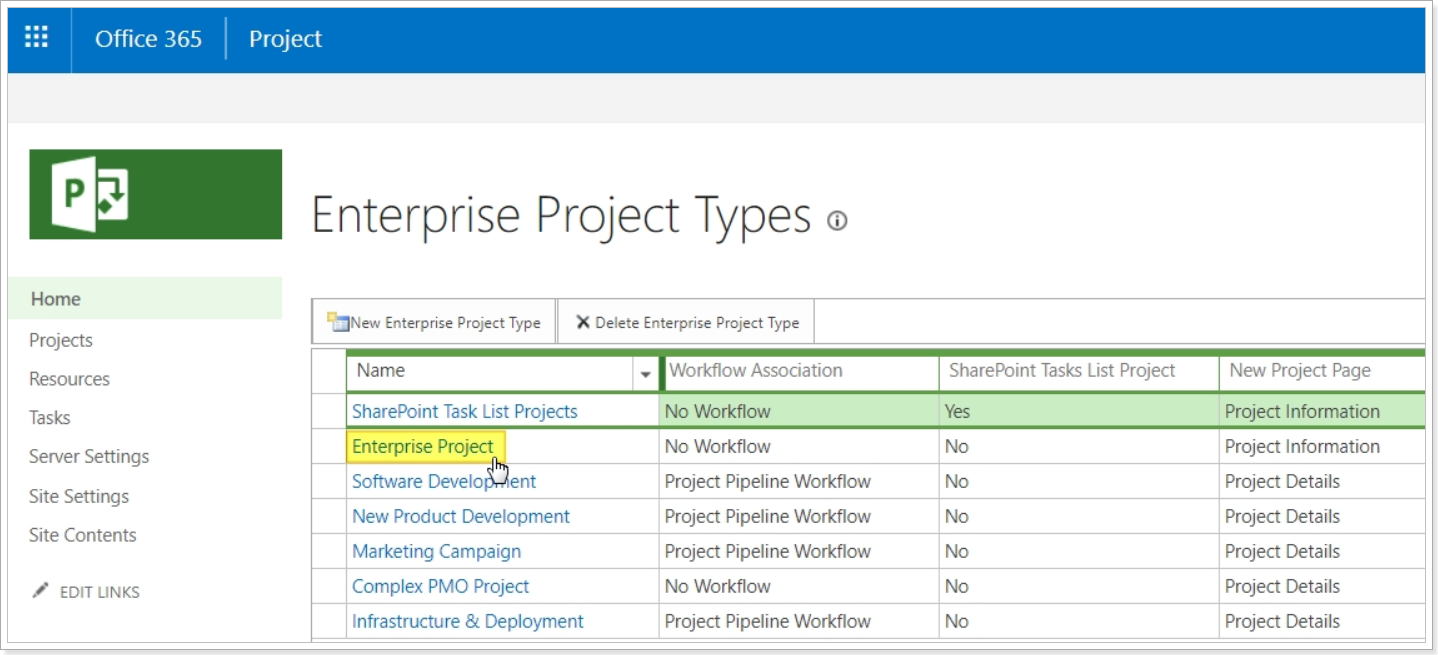This screenshot has height=655, width=1438.
Task: Click 'Project Pipeline Workflow' in Infrastructure & Deployment row
Action: point(768,621)
